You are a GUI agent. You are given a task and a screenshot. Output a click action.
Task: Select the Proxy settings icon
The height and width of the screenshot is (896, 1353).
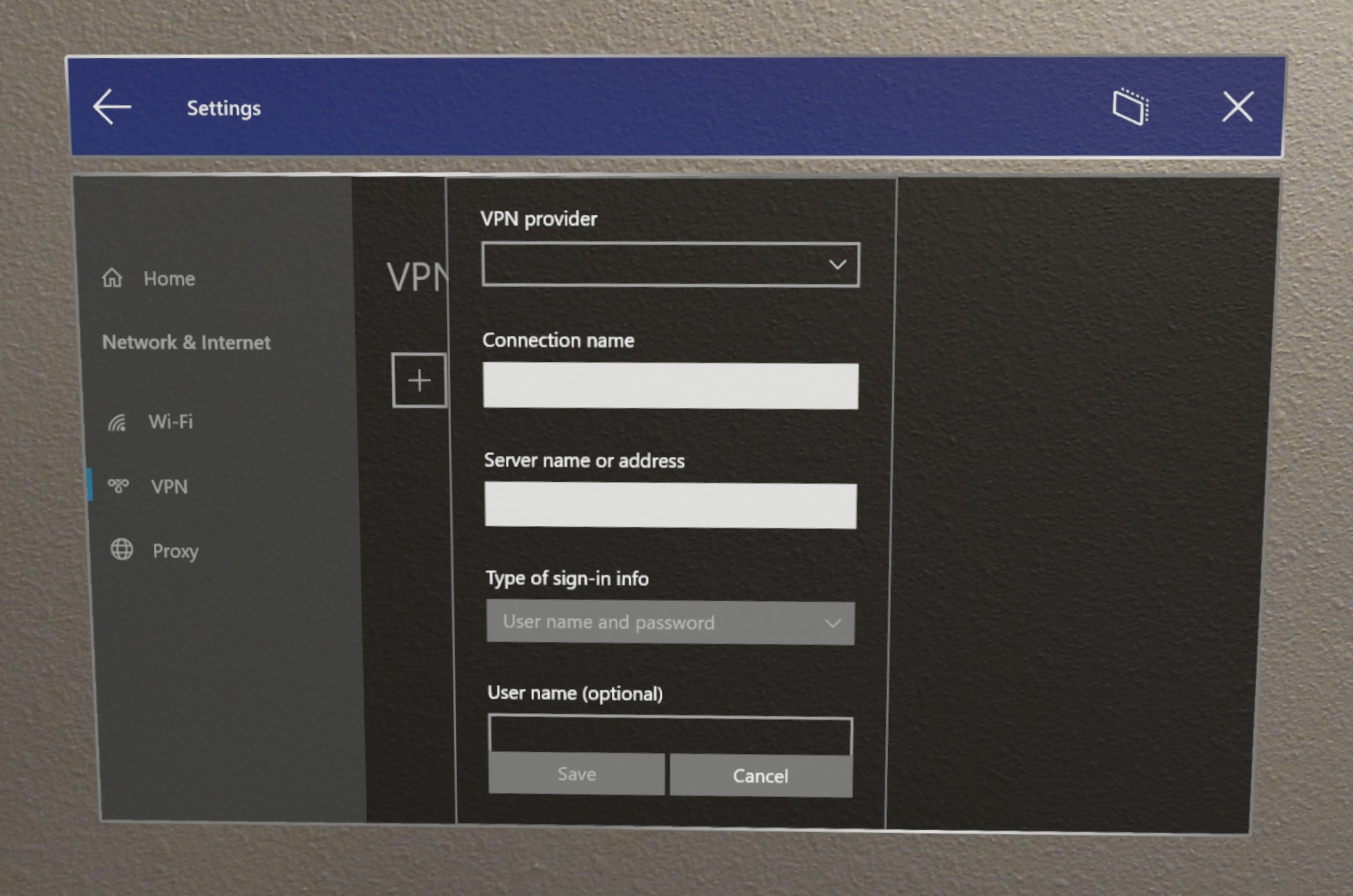point(120,550)
